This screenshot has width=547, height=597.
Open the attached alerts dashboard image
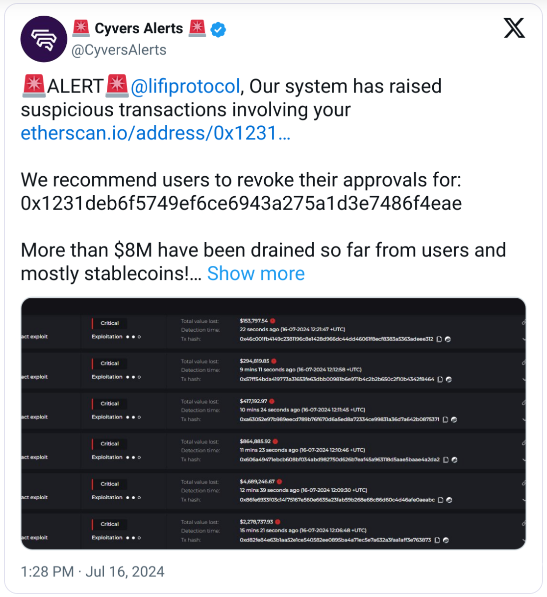point(273,423)
